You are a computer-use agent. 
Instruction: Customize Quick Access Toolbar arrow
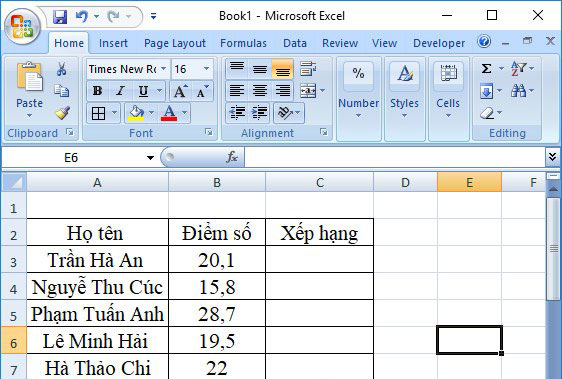153,16
